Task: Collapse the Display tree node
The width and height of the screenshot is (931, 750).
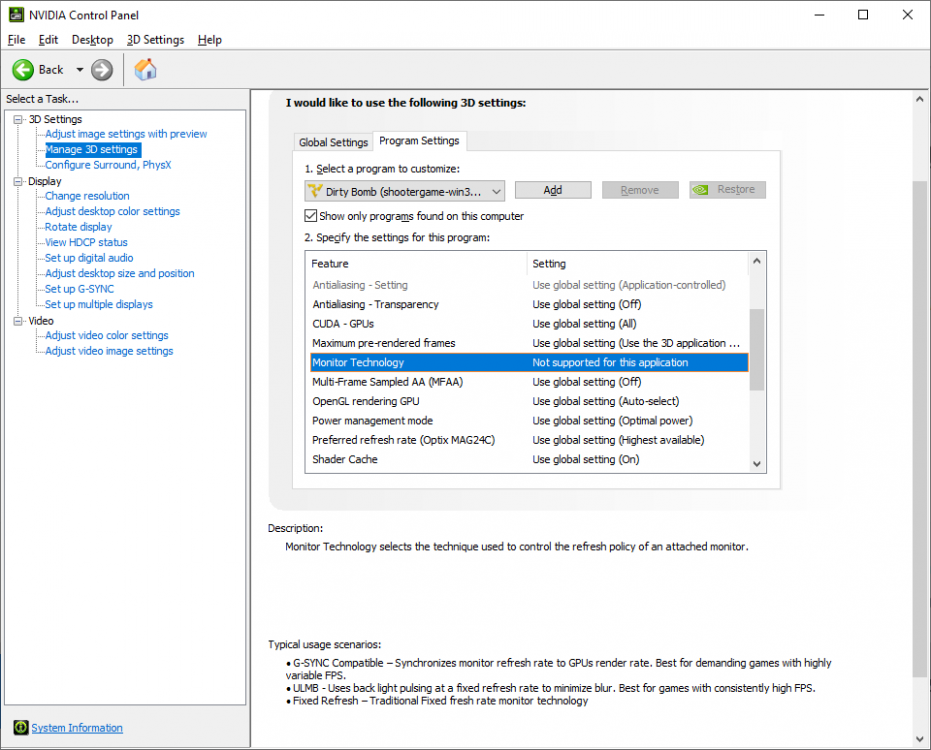Action: pyautogui.click(x=18, y=181)
